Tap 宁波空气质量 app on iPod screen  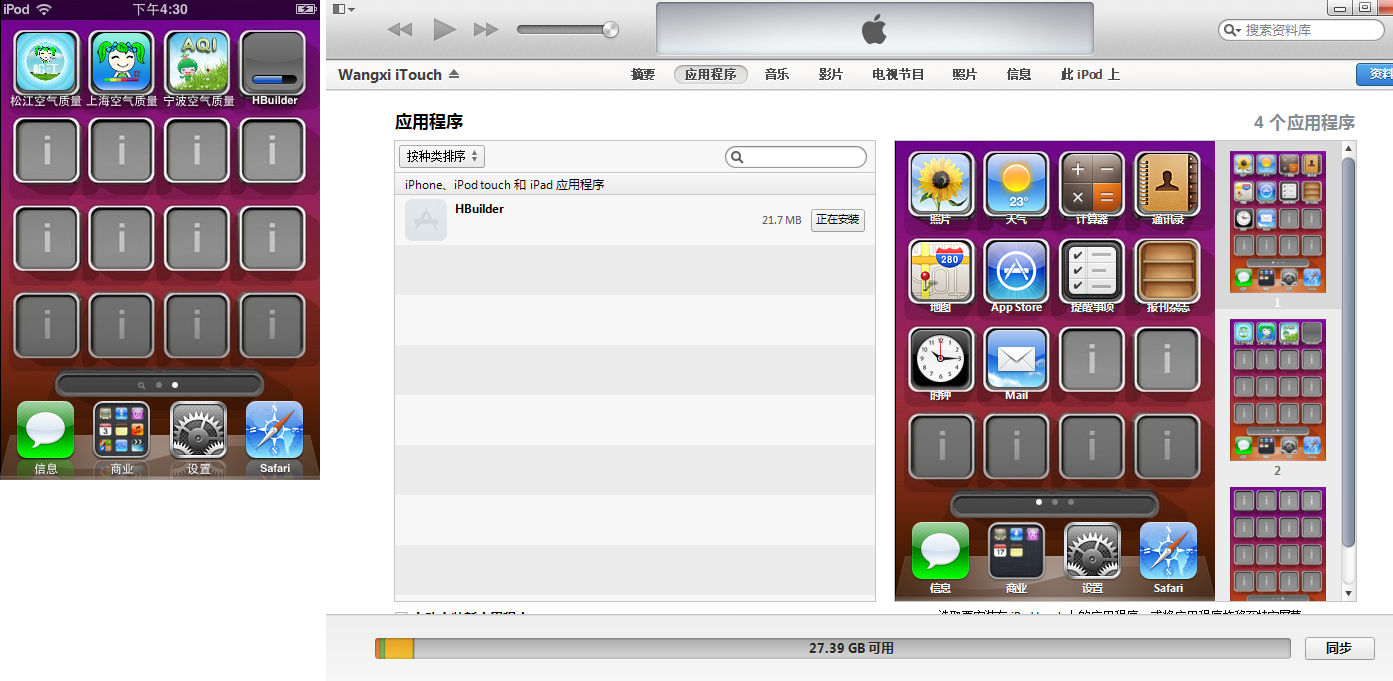pos(197,62)
